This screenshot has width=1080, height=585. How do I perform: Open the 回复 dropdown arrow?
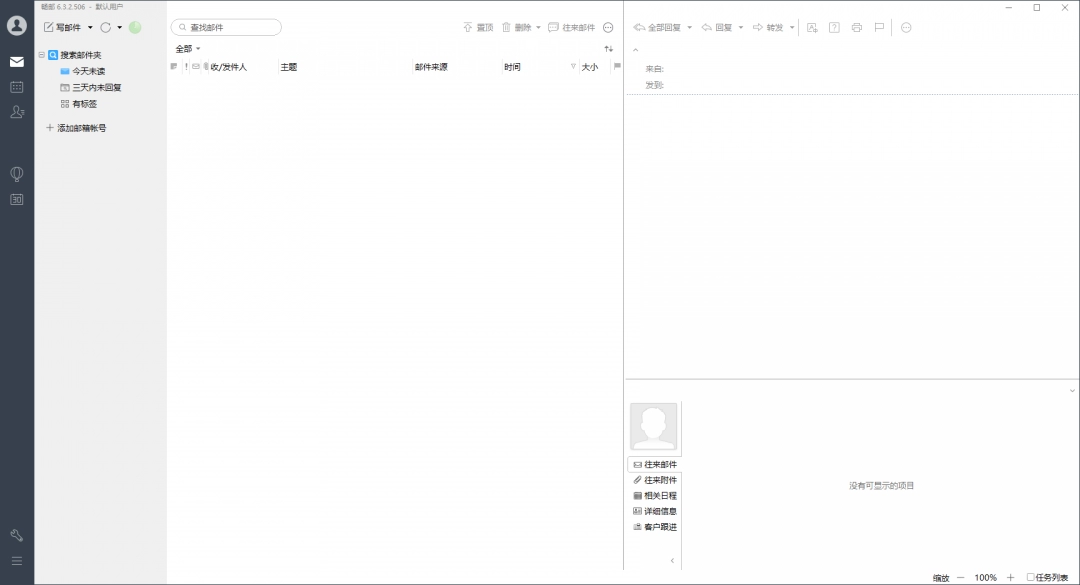click(x=740, y=28)
